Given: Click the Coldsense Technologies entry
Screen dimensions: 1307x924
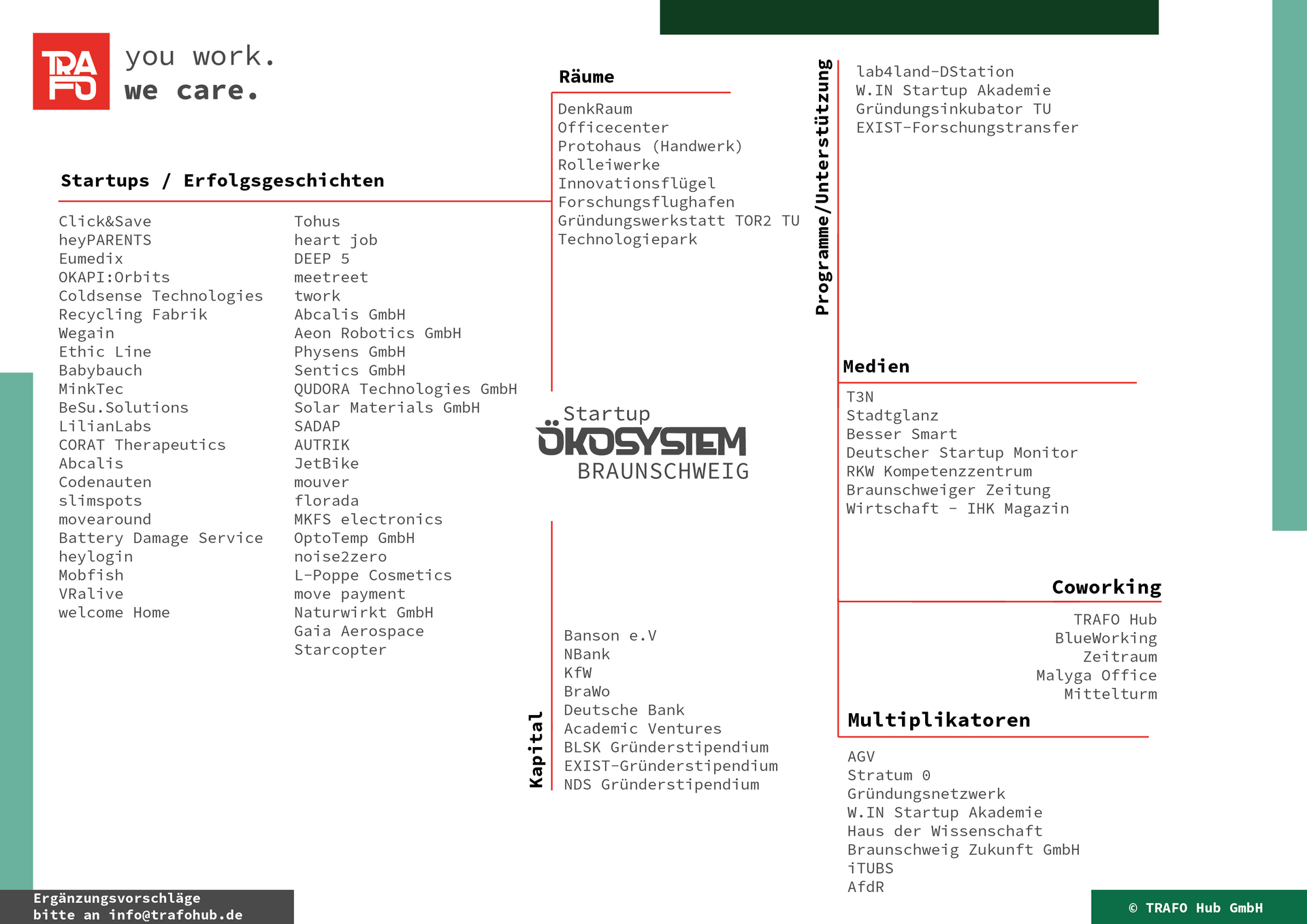Looking at the screenshot, I should coord(161,296).
